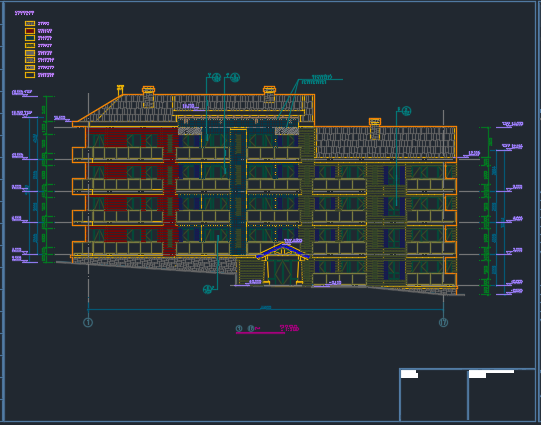Click the teal blue legend swatch
This screenshot has width=541, height=425.
(x=30, y=38)
